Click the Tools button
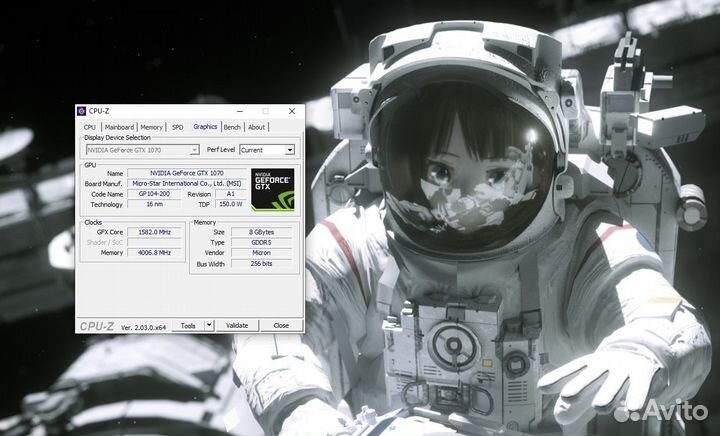This screenshot has height=436, width=720. (187, 325)
